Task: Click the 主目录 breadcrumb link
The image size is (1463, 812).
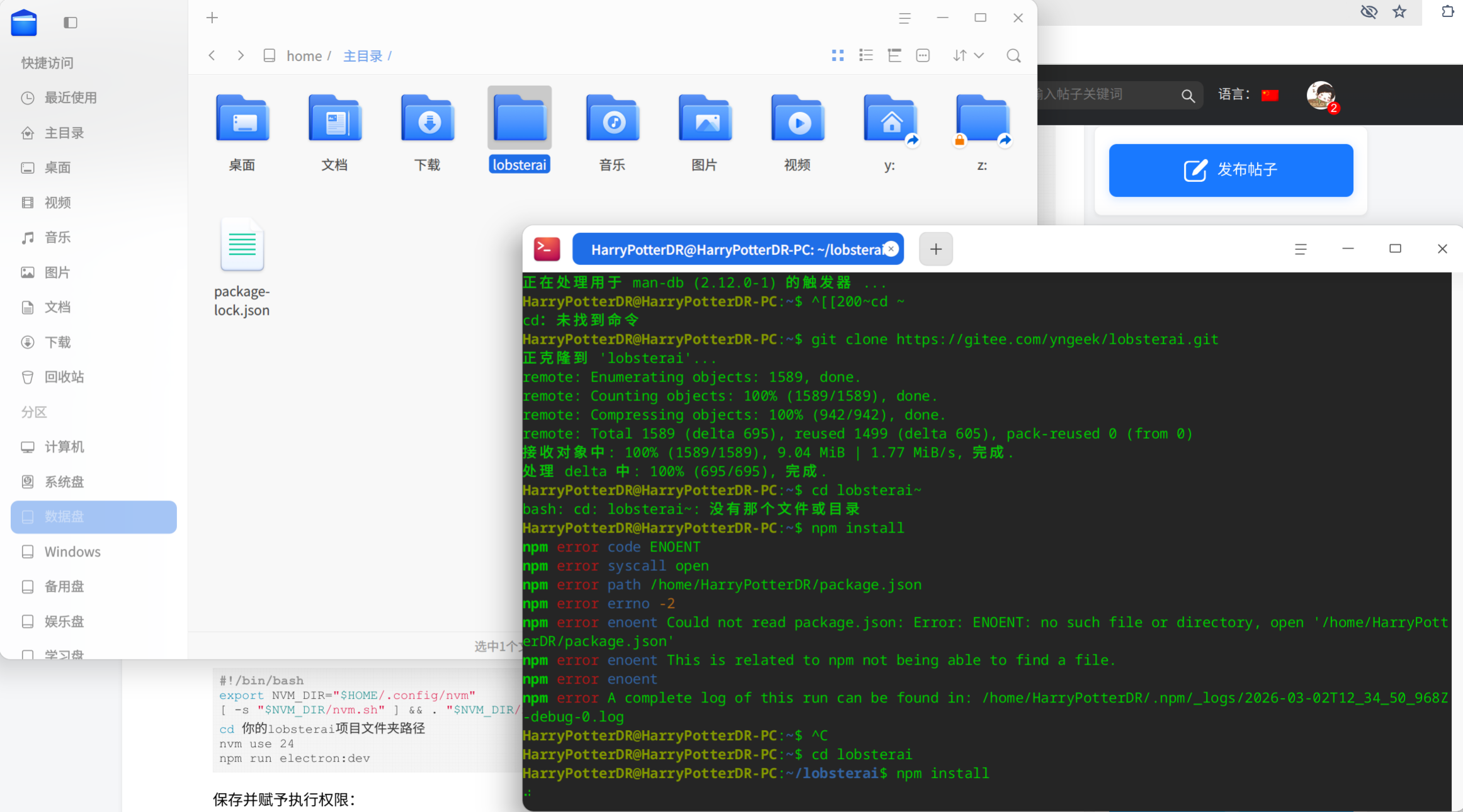Action: click(363, 56)
